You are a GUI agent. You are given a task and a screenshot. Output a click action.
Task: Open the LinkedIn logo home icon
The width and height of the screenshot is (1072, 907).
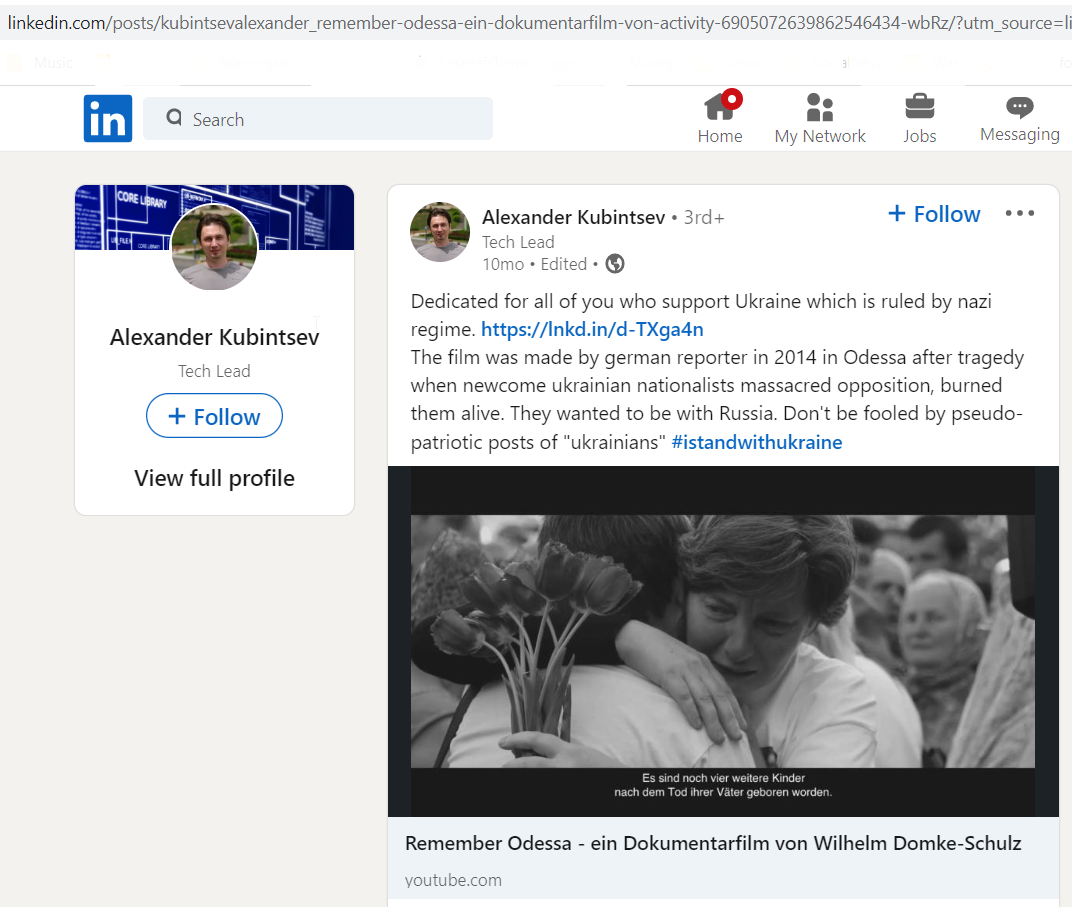coord(108,118)
